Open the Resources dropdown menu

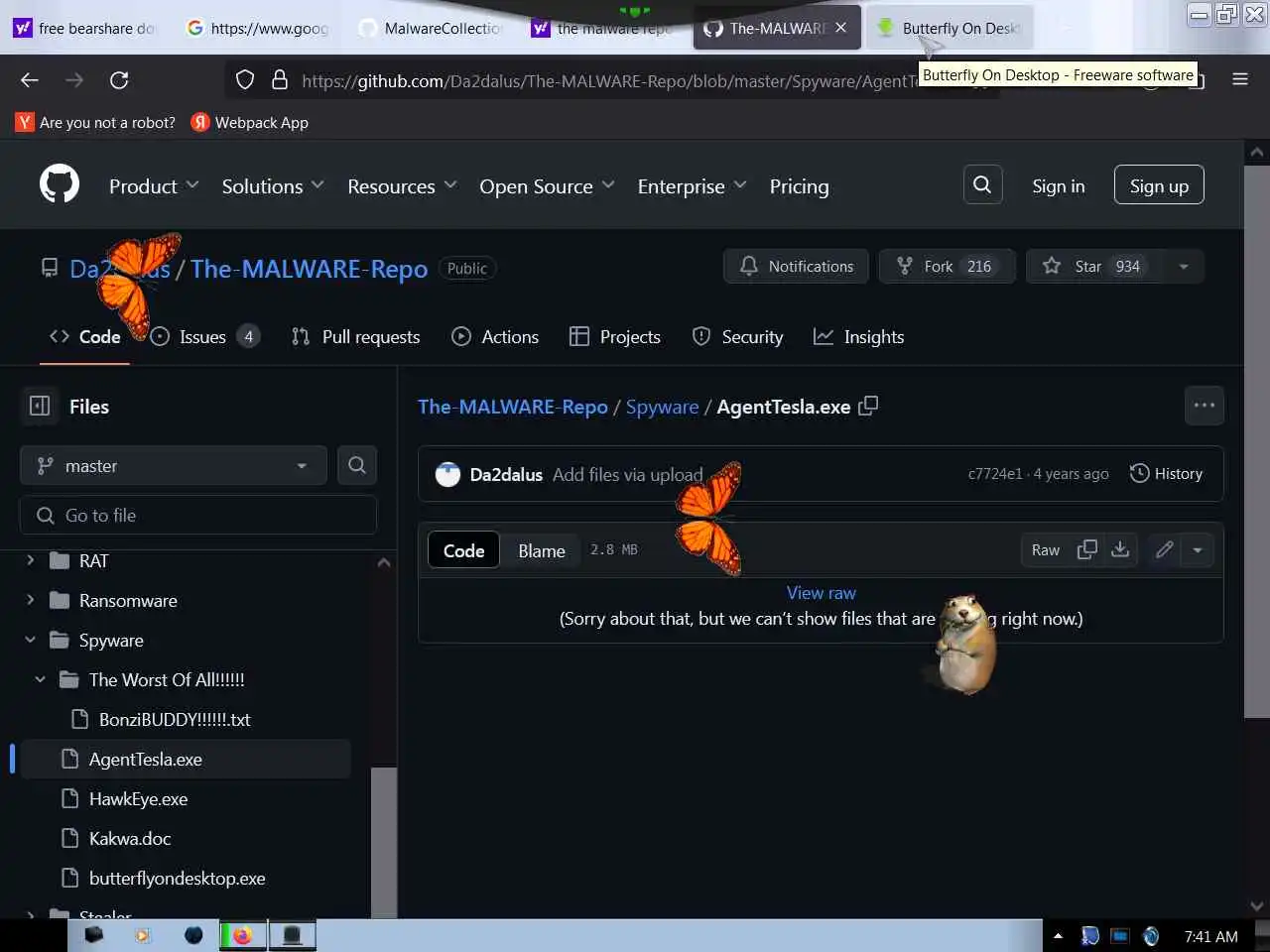point(402,186)
